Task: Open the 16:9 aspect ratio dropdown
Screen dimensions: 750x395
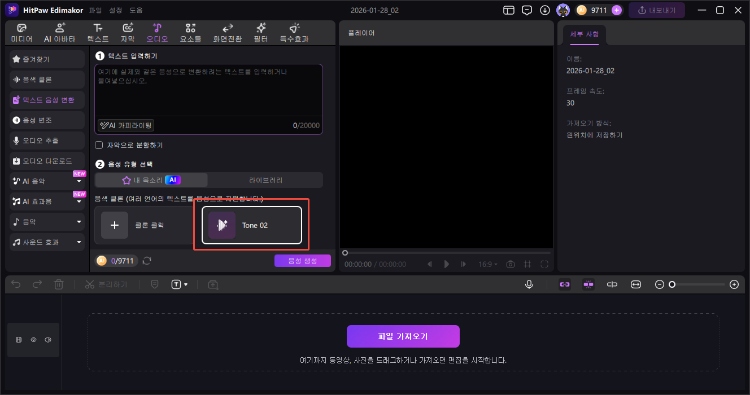Action: 488,264
